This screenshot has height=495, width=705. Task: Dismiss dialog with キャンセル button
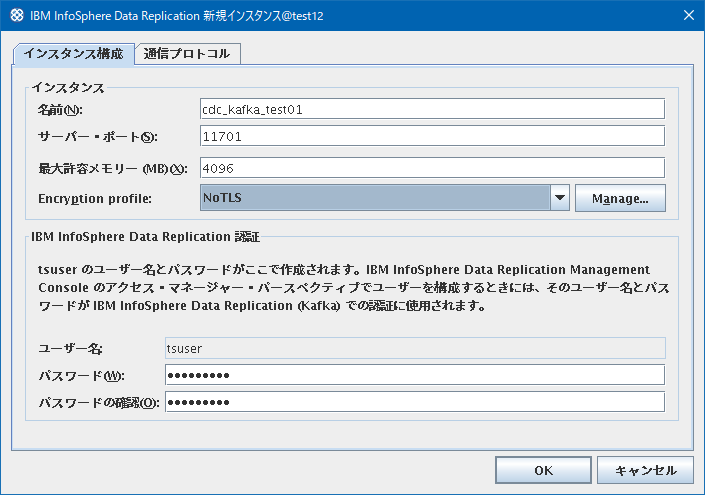pos(645,470)
